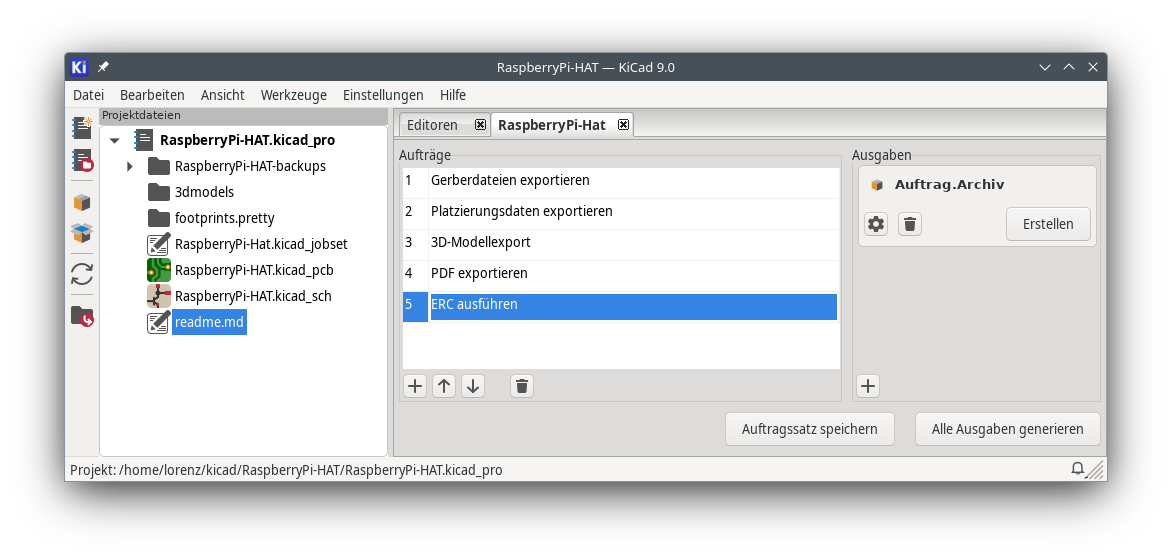Open the Datei menu
1172x558 pixels.
[88, 95]
